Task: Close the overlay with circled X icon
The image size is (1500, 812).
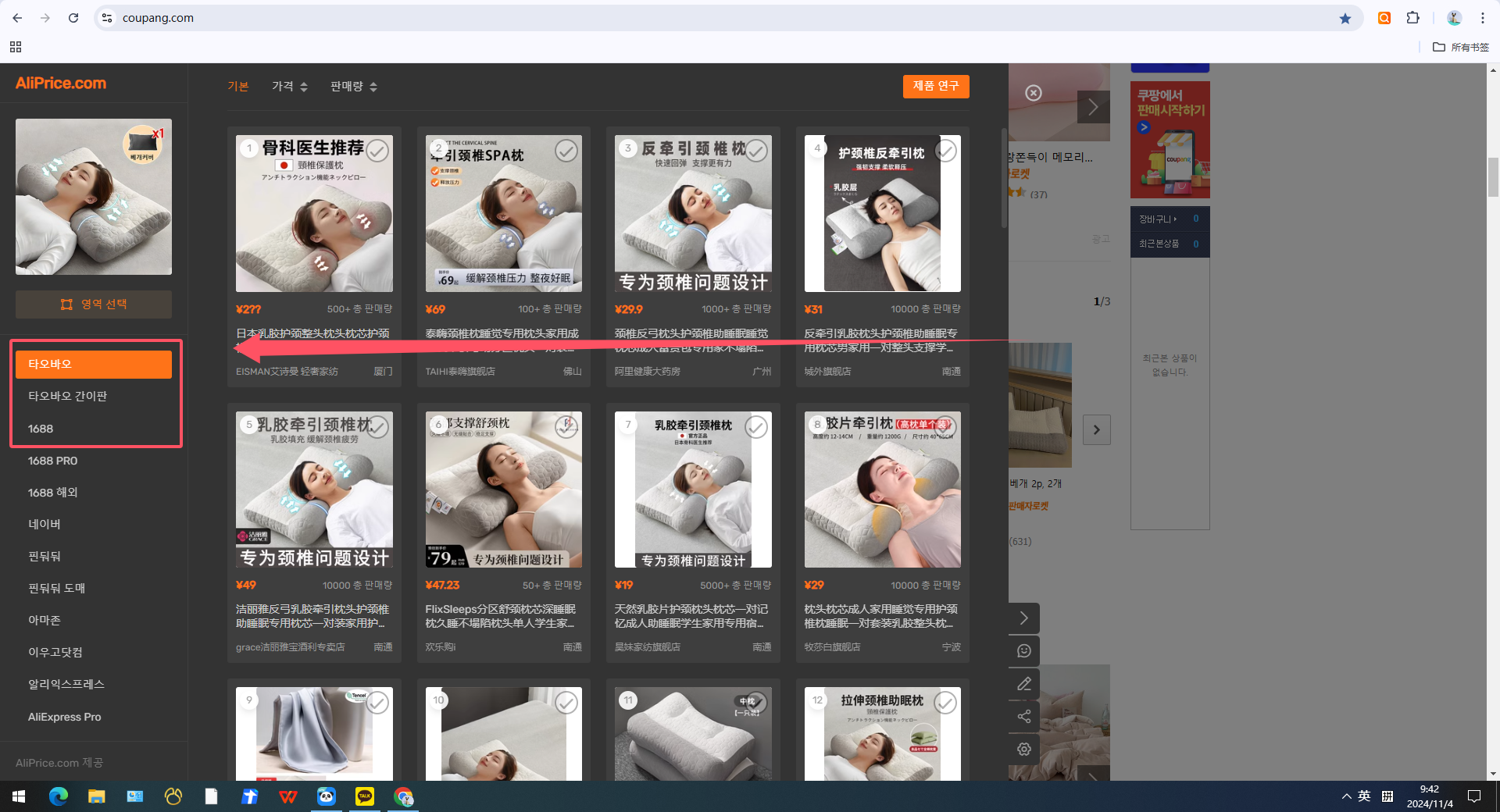Action: pos(1033,93)
